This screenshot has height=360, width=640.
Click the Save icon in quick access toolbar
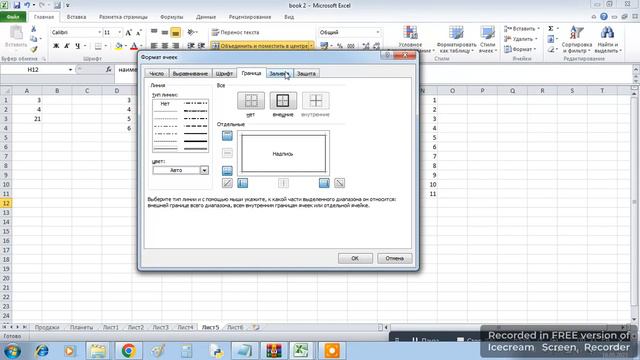tap(17, 5)
